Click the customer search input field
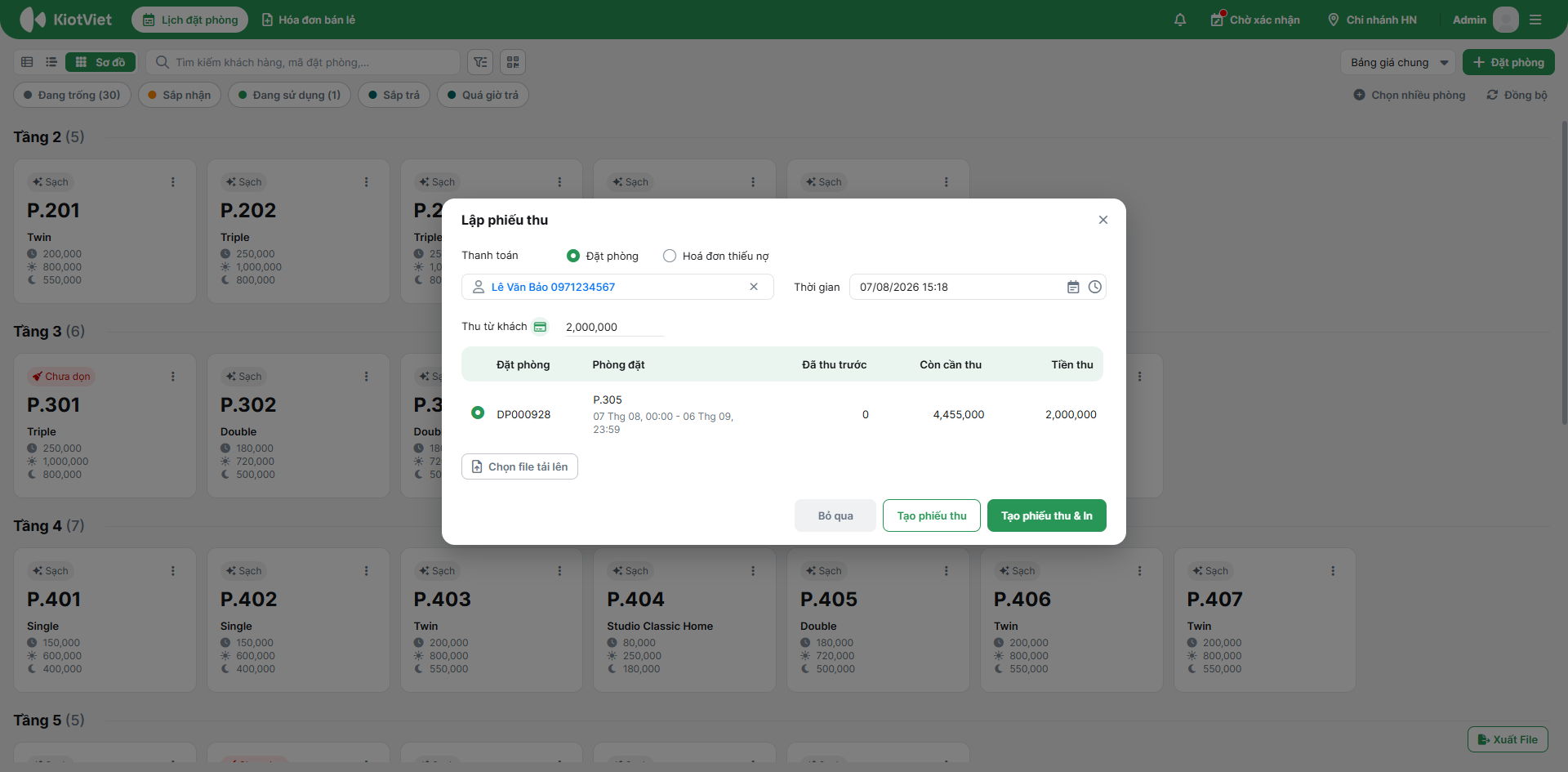 point(303,62)
